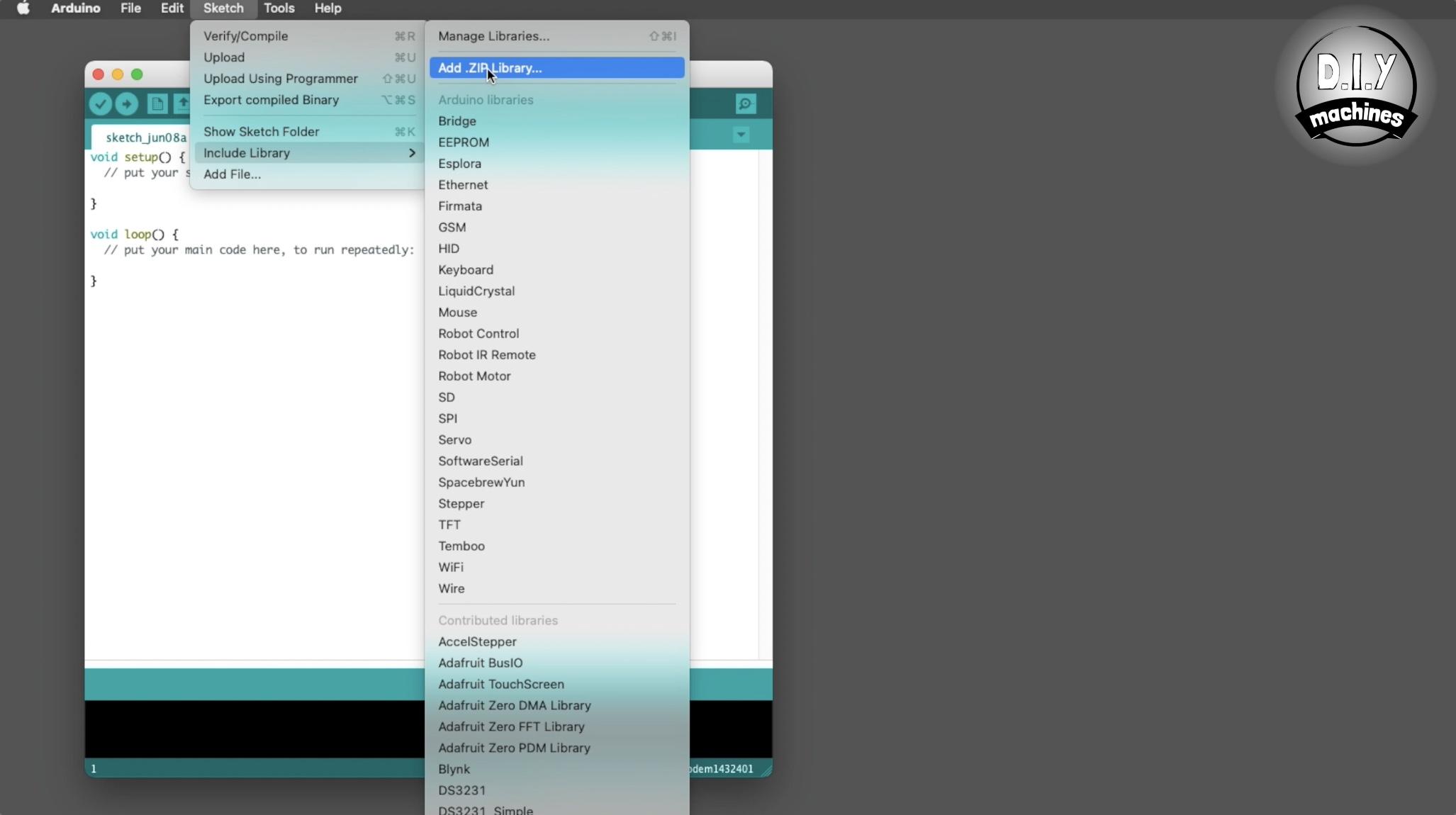Click the Upload arrow toolbar icon

[x=127, y=104]
